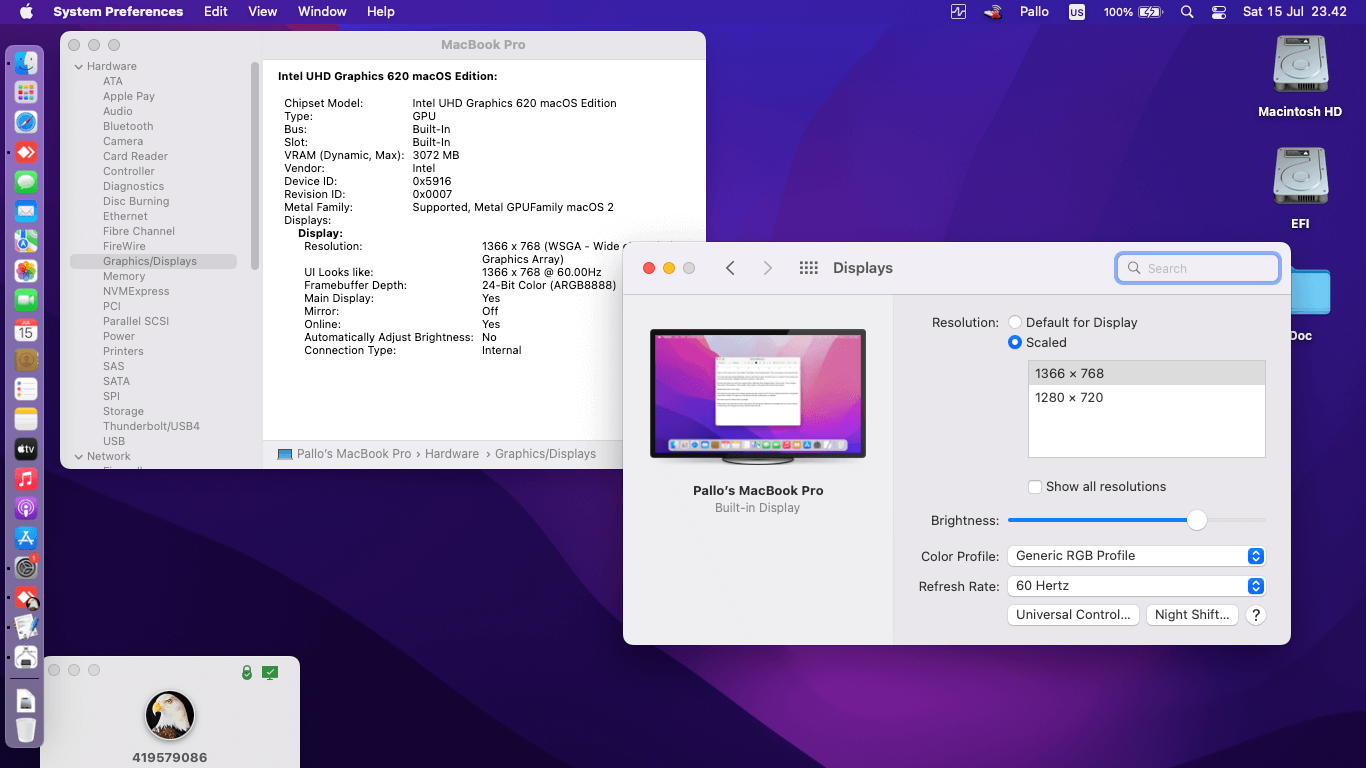The height and width of the screenshot is (768, 1366).
Task: Select 1366 × 768 resolution
Action: point(1147,374)
